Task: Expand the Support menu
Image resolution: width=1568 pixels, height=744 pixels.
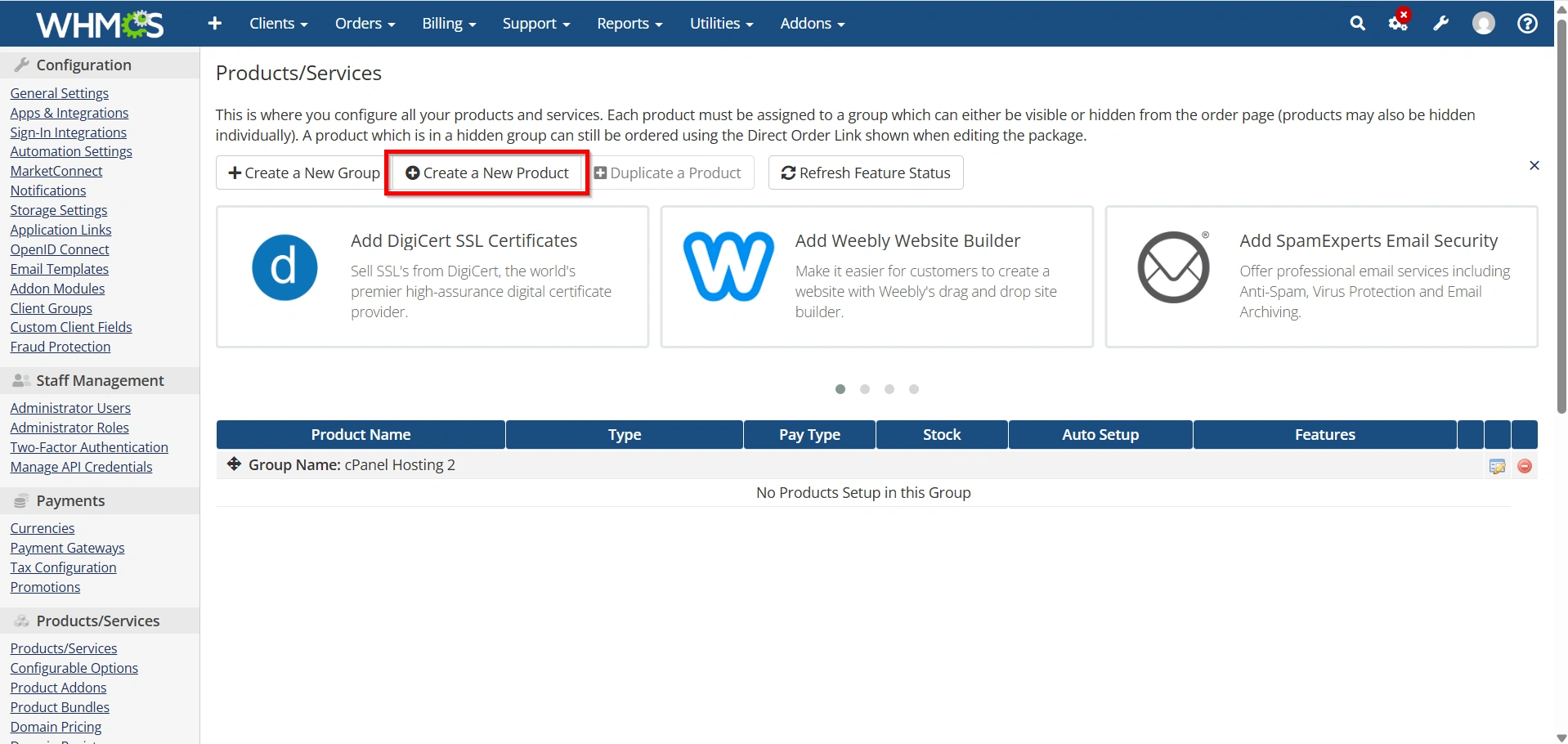Action: point(536,24)
